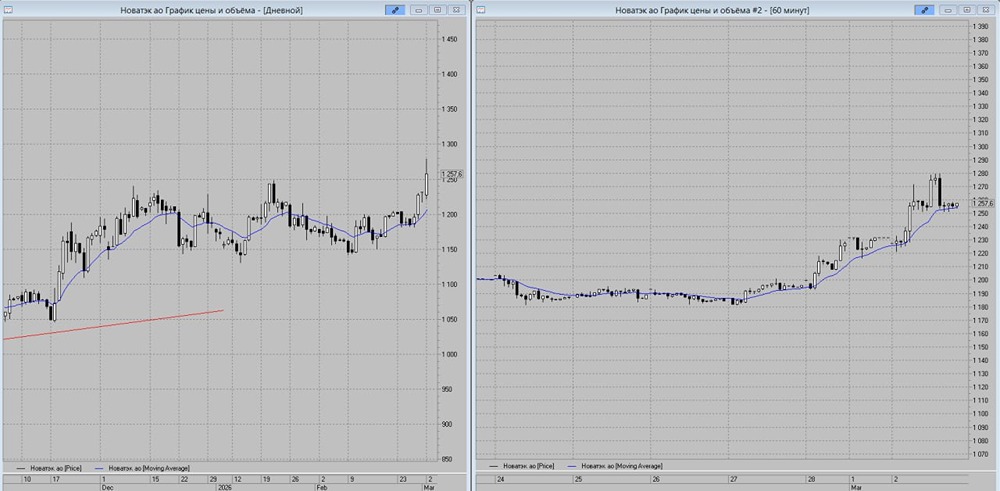Click the red trend line on the daily chart
This screenshot has width=1000, height=491.
pos(115,325)
